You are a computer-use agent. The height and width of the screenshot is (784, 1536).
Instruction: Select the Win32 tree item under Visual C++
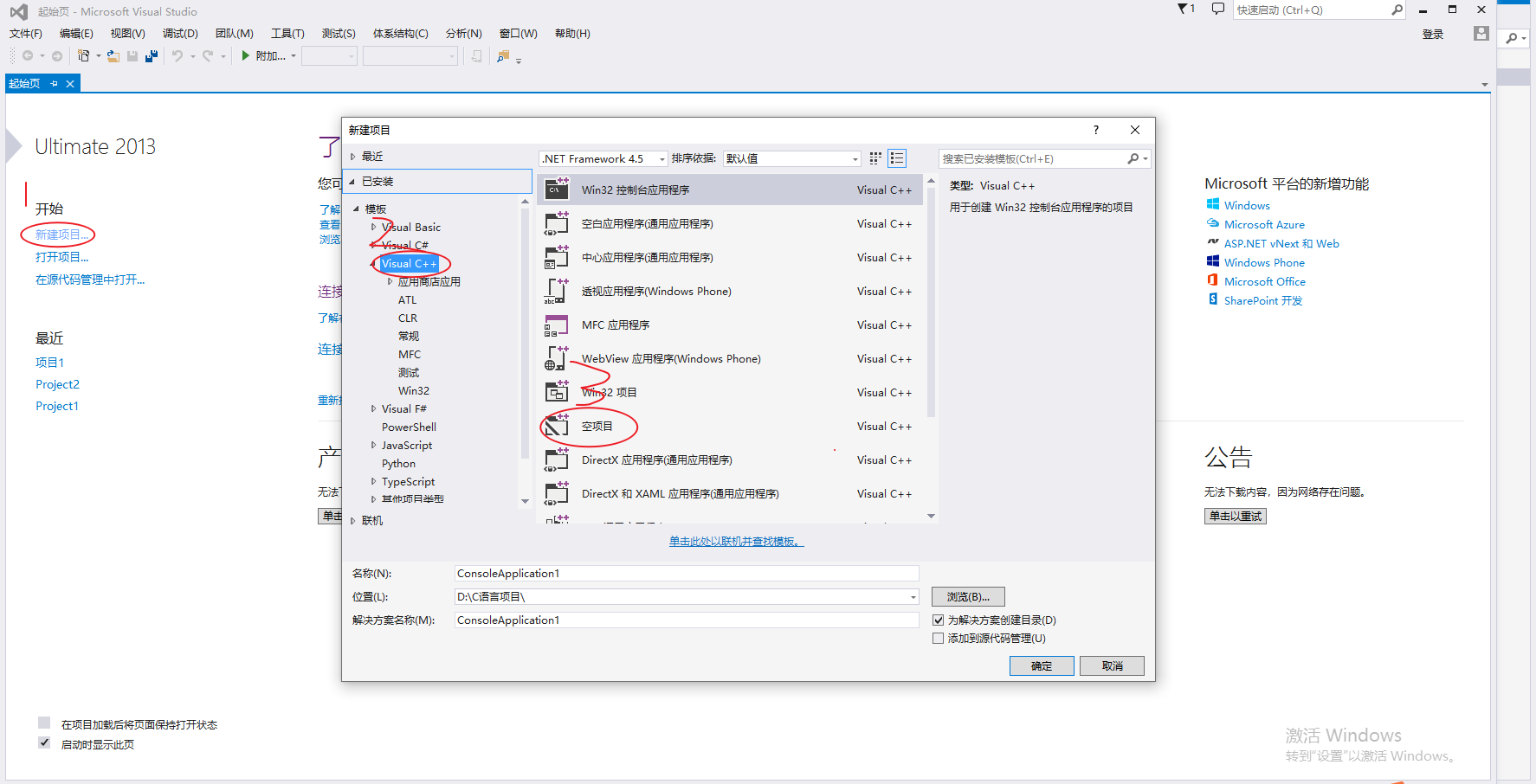[x=414, y=391]
